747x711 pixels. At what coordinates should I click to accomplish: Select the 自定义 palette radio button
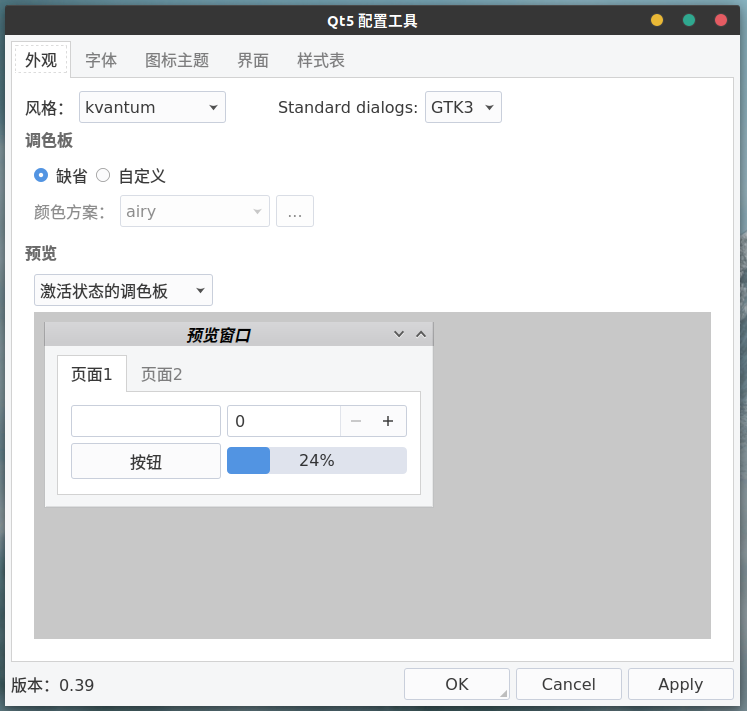tap(103, 175)
